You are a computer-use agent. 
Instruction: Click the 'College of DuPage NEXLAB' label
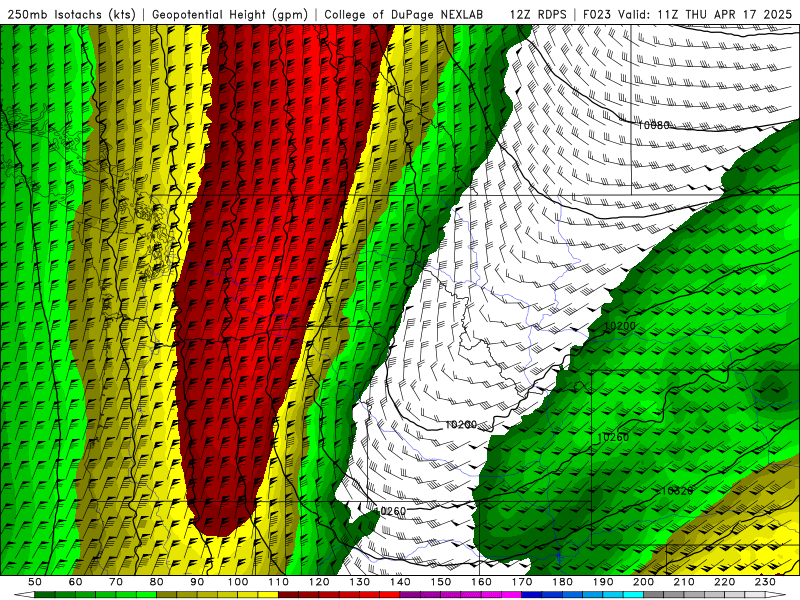click(x=404, y=14)
